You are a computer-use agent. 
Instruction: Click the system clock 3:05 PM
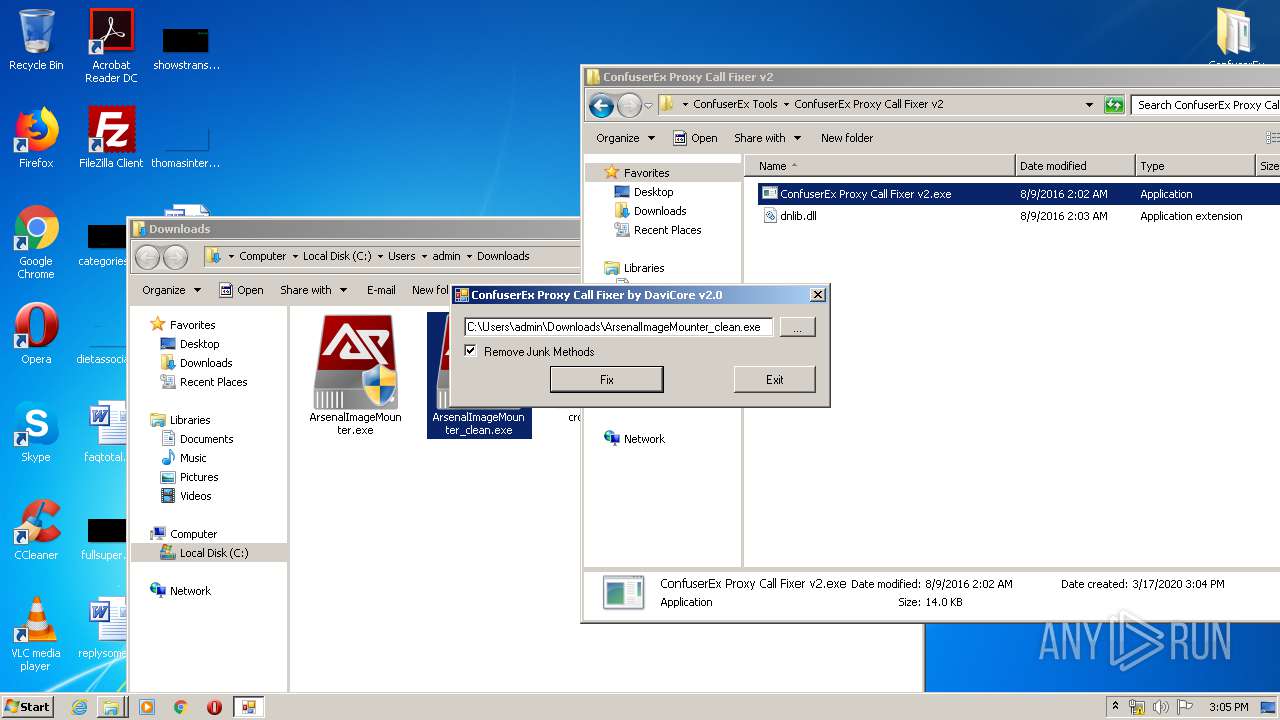1228,707
